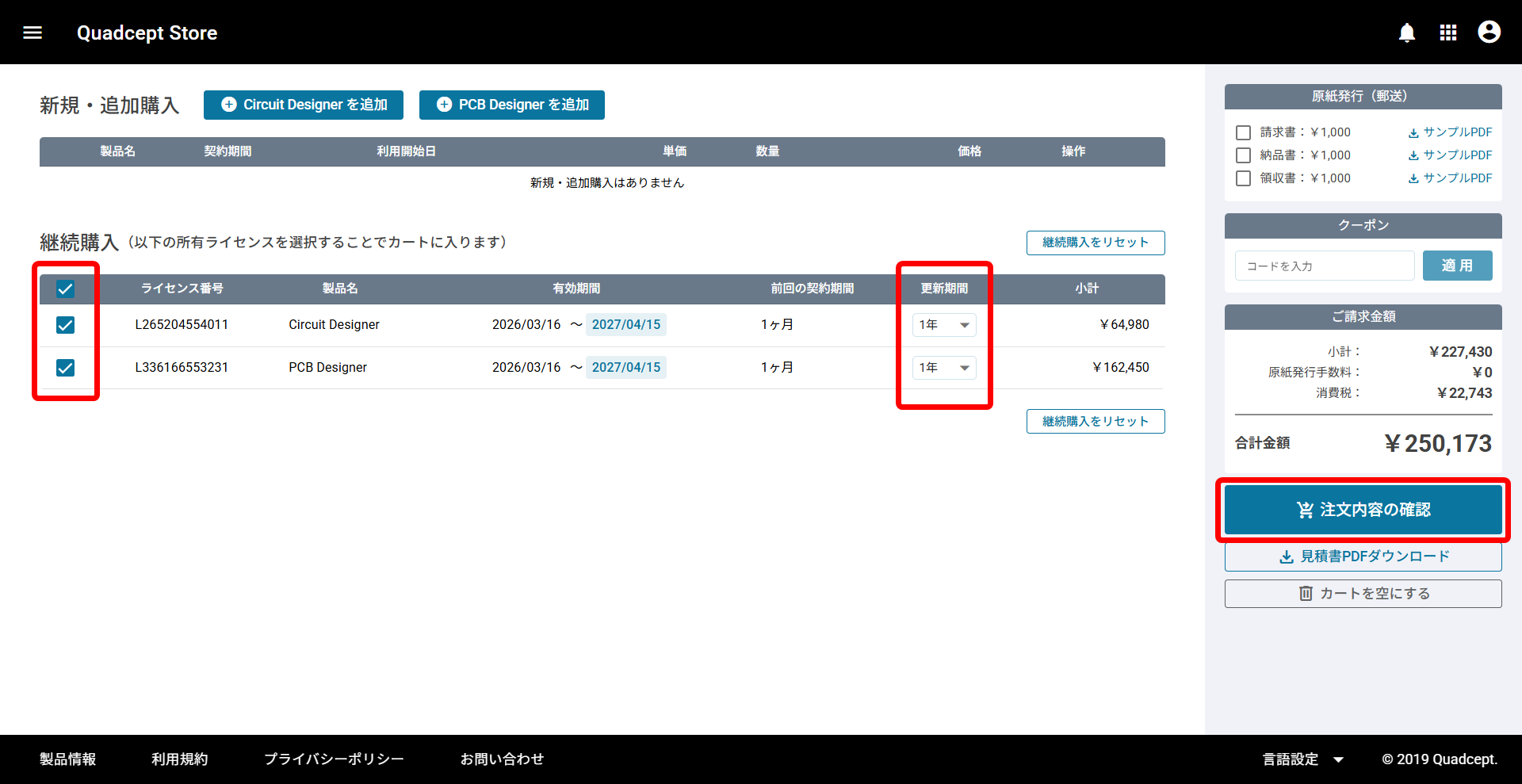
Task: Empty the cart with カートを空にする
Action: click(x=1363, y=594)
